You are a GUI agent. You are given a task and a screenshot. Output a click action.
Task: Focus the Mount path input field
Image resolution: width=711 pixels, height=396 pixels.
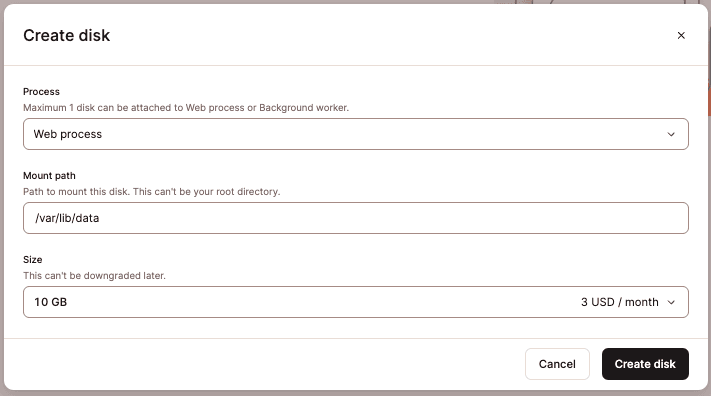click(356, 218)
